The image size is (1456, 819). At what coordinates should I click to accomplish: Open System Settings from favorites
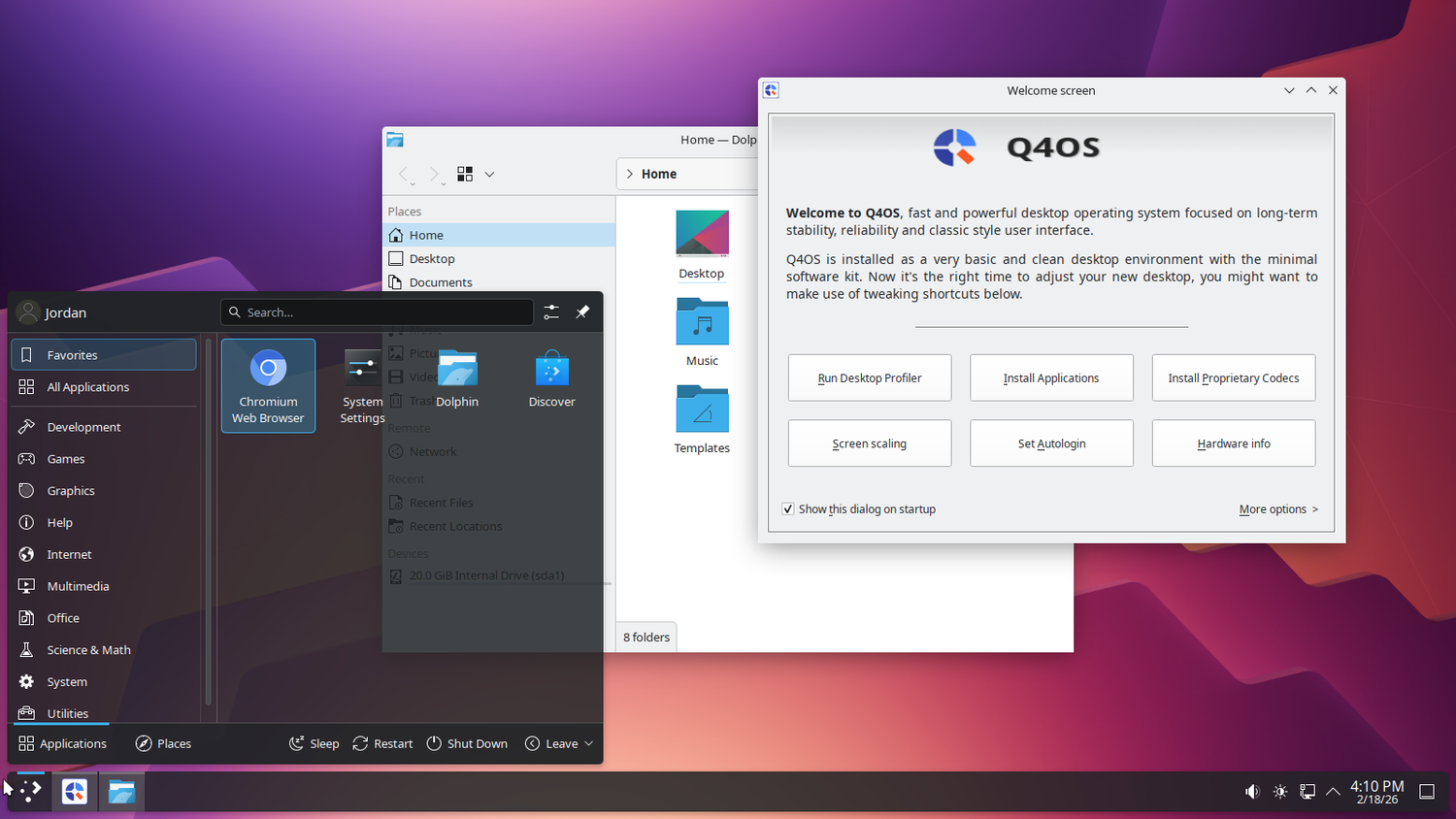tap(362, 385)
